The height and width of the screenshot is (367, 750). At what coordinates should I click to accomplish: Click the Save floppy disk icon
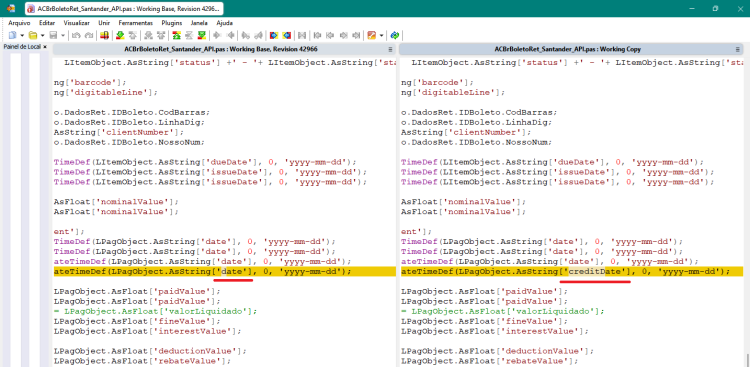pos(53,35)
